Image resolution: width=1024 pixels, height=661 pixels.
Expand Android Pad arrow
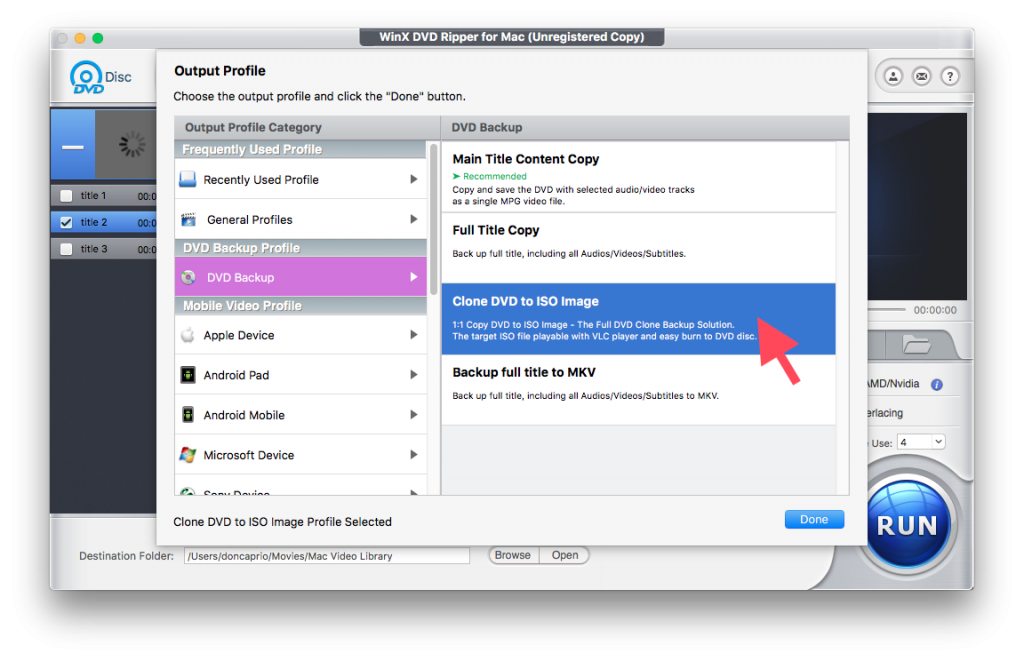point(413,374)
